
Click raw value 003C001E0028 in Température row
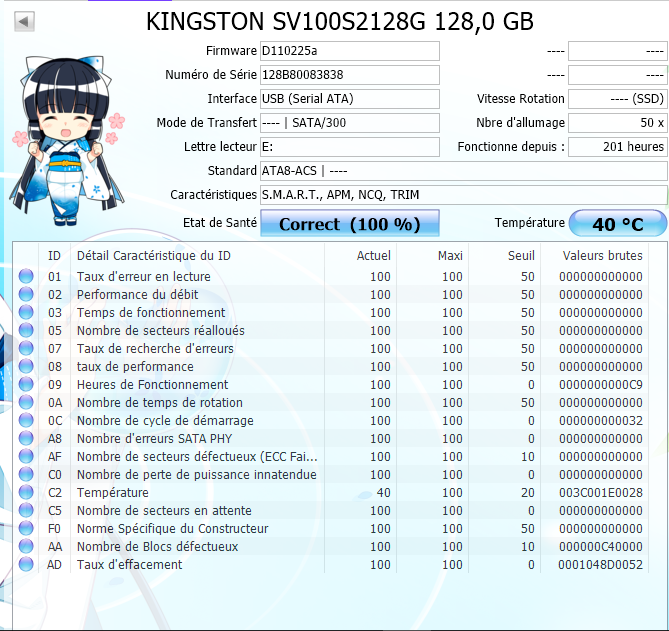[x=601, y=492]
